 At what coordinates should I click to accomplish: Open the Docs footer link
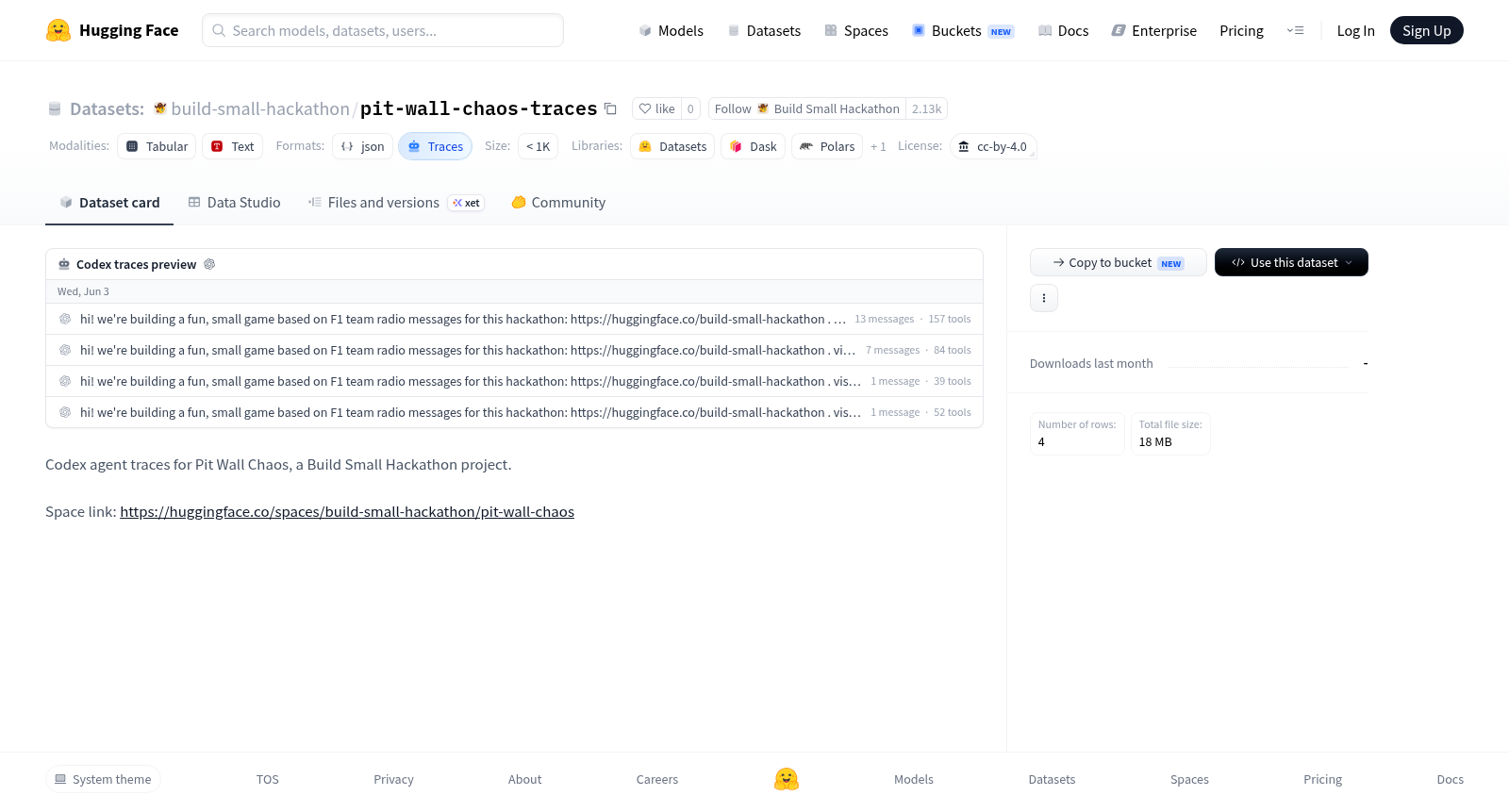point(1450,780)
